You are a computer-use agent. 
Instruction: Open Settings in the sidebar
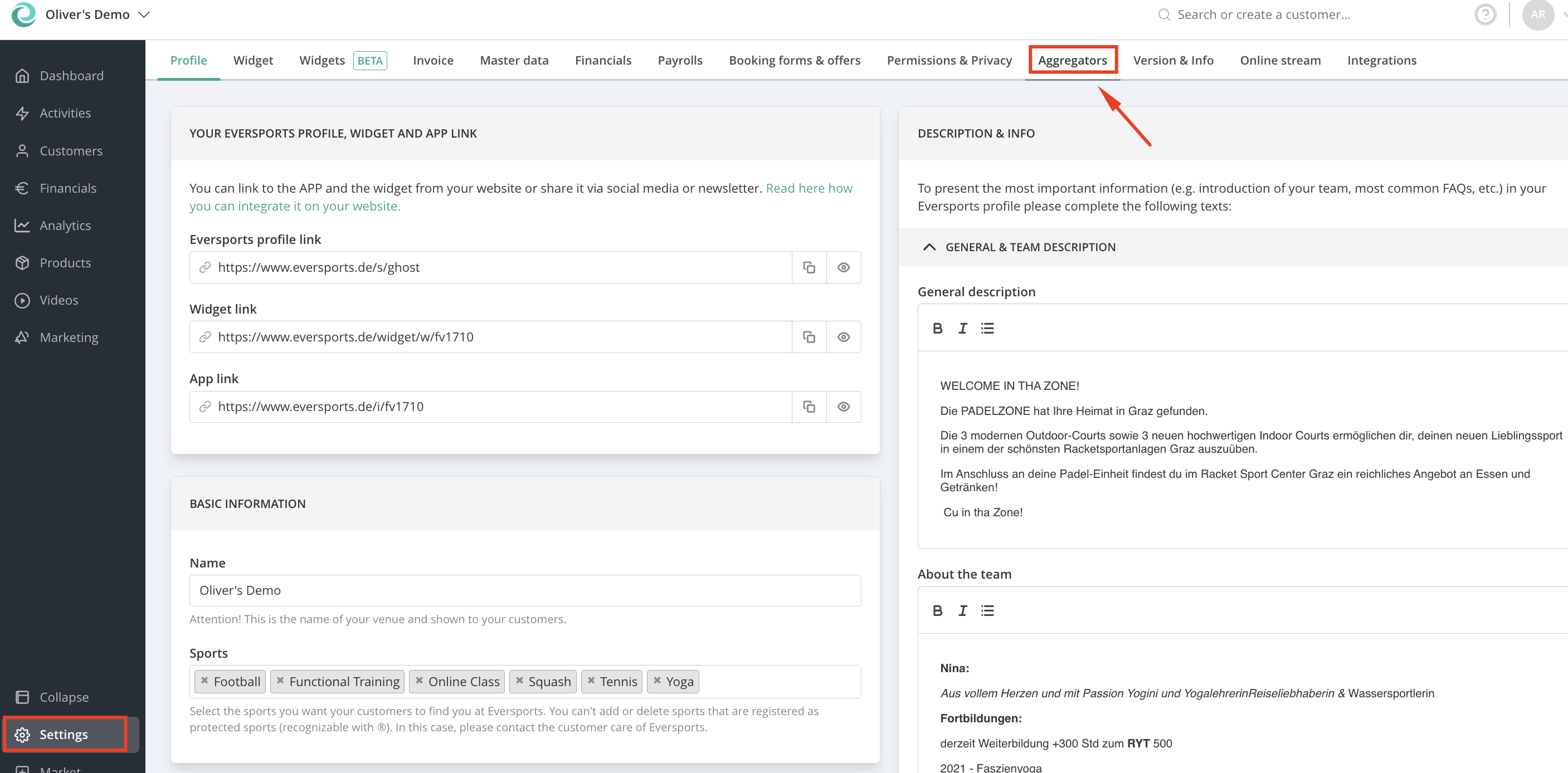click(72, 735)
